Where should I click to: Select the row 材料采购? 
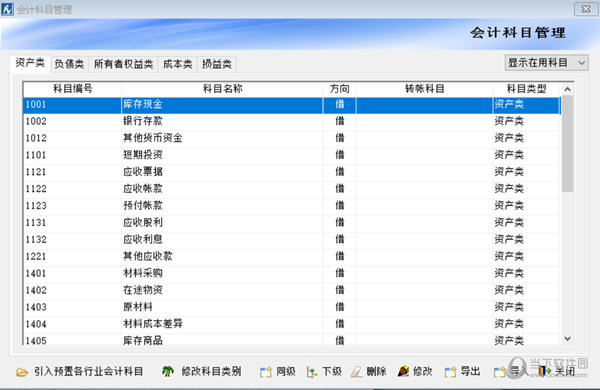(x=292, y=273)
